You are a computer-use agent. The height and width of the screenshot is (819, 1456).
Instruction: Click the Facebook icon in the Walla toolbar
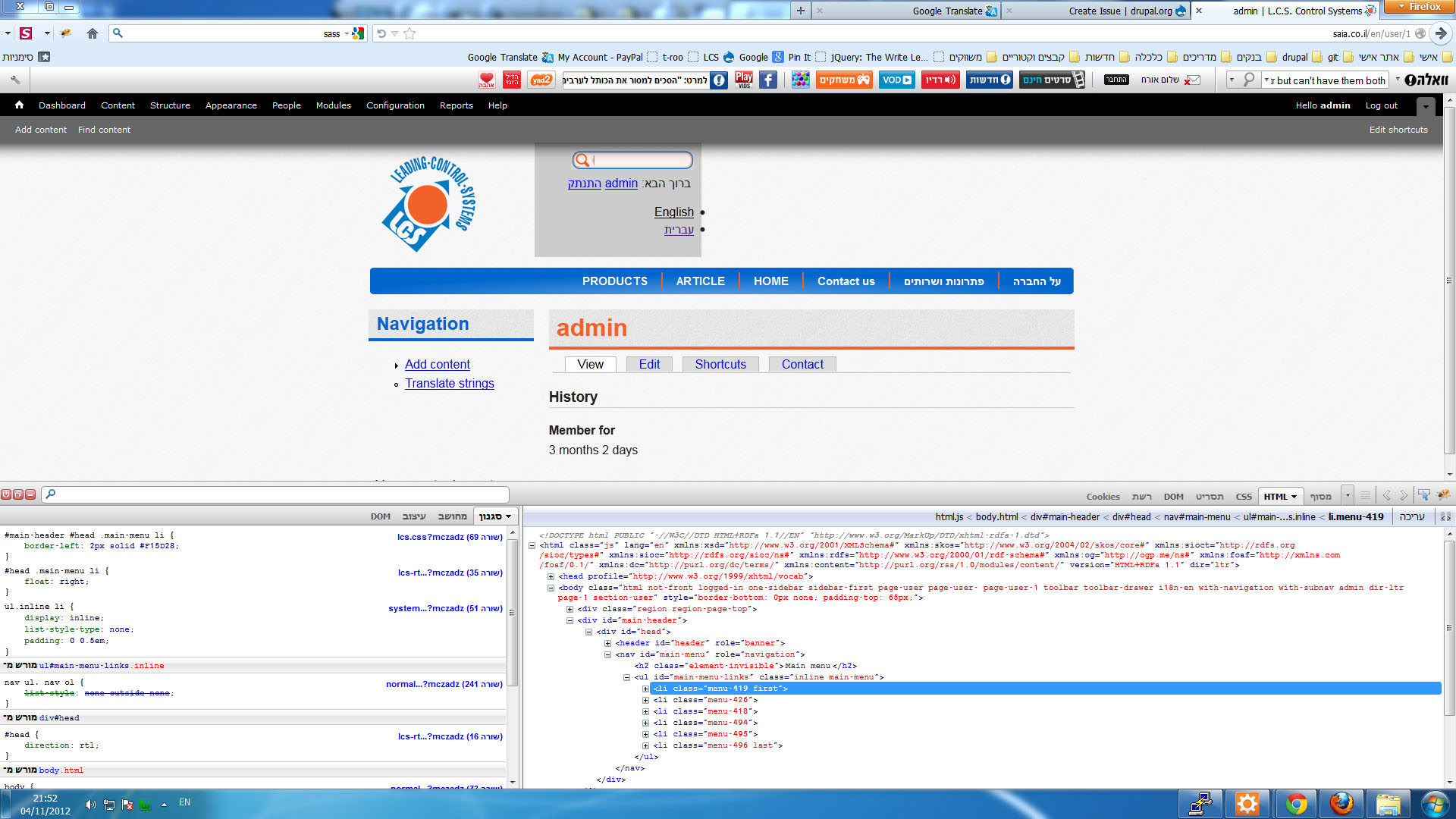pyautogui.click(x=768, y=80)
